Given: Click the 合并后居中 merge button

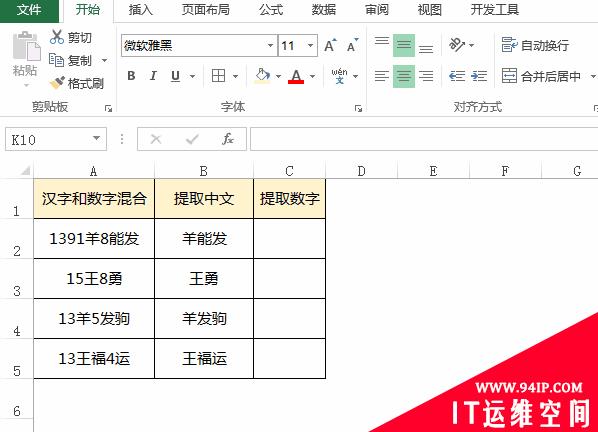Looking at the screenshot, I should pos(541,76).
